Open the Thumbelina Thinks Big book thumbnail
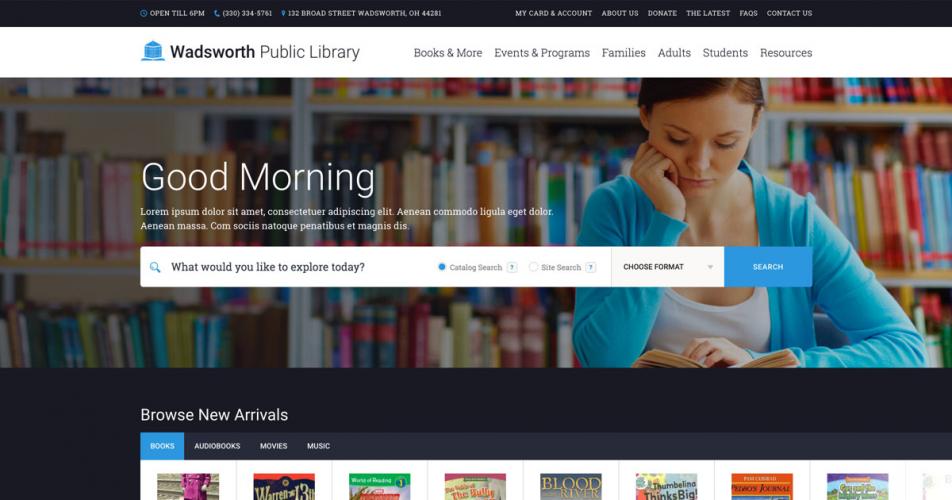 [x=667, y=487]
